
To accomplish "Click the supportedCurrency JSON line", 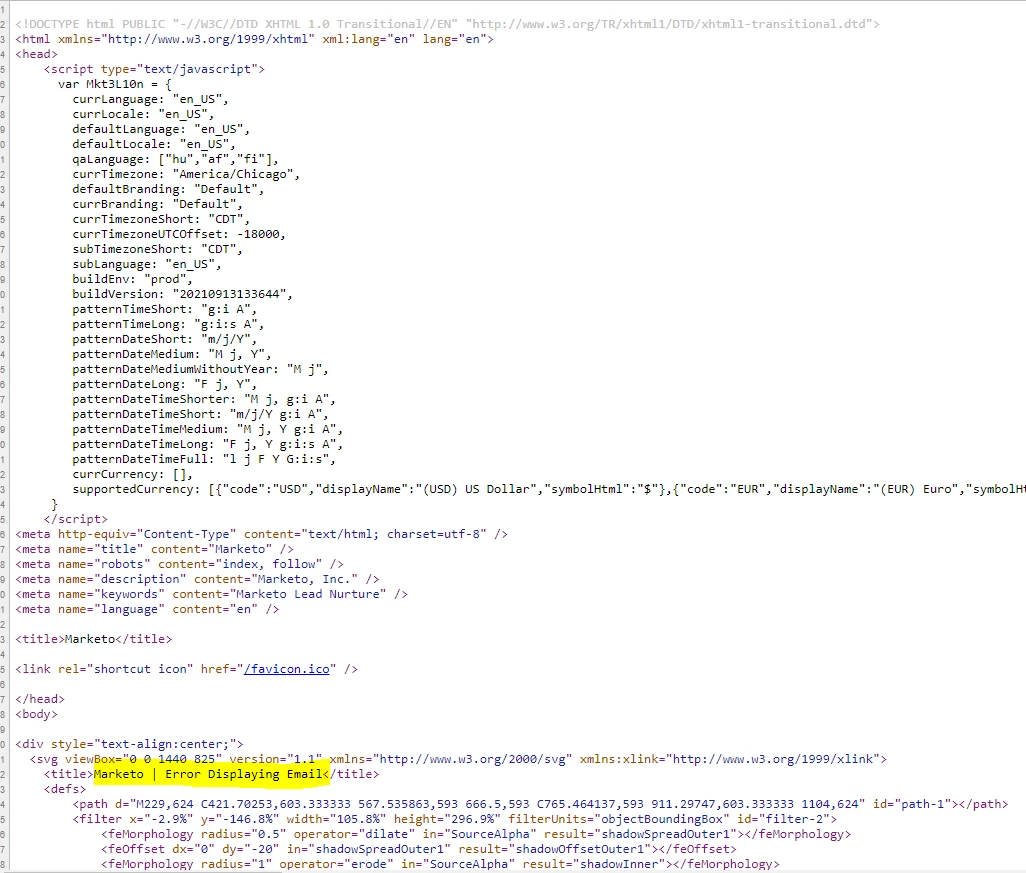I will click(549, 490).
